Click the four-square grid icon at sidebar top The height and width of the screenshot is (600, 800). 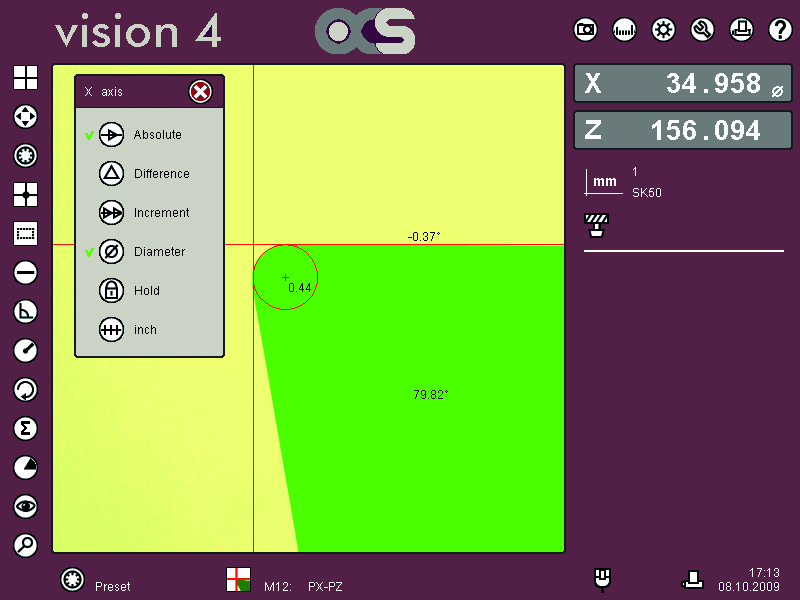click(25, 78)
